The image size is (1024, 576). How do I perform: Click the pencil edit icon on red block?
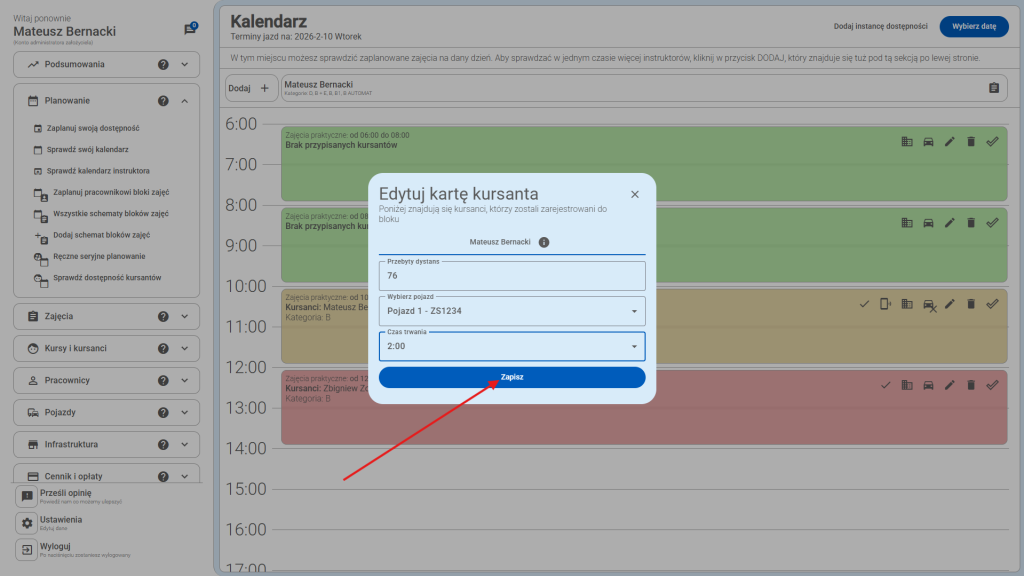click(x=950, y=385)
